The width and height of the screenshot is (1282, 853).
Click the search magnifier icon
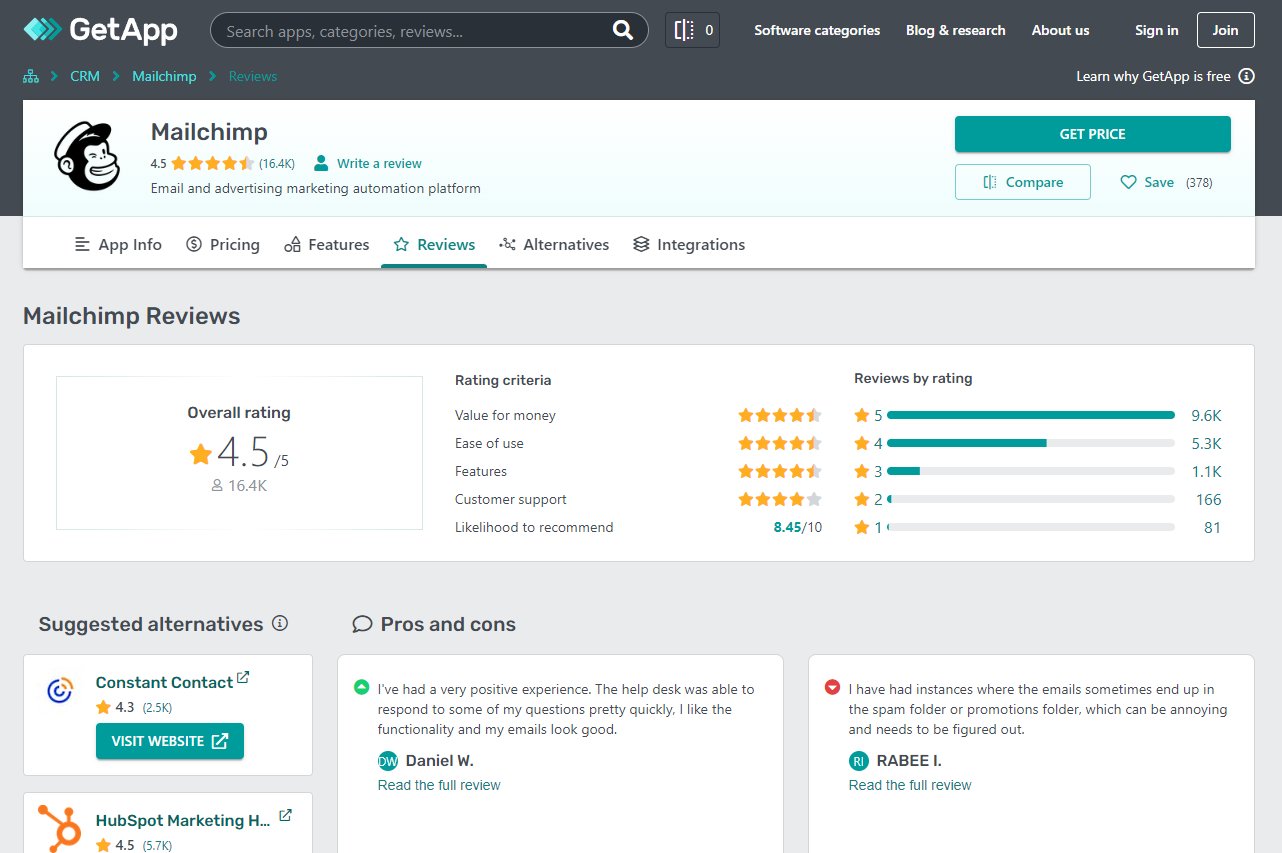[623, 30]
